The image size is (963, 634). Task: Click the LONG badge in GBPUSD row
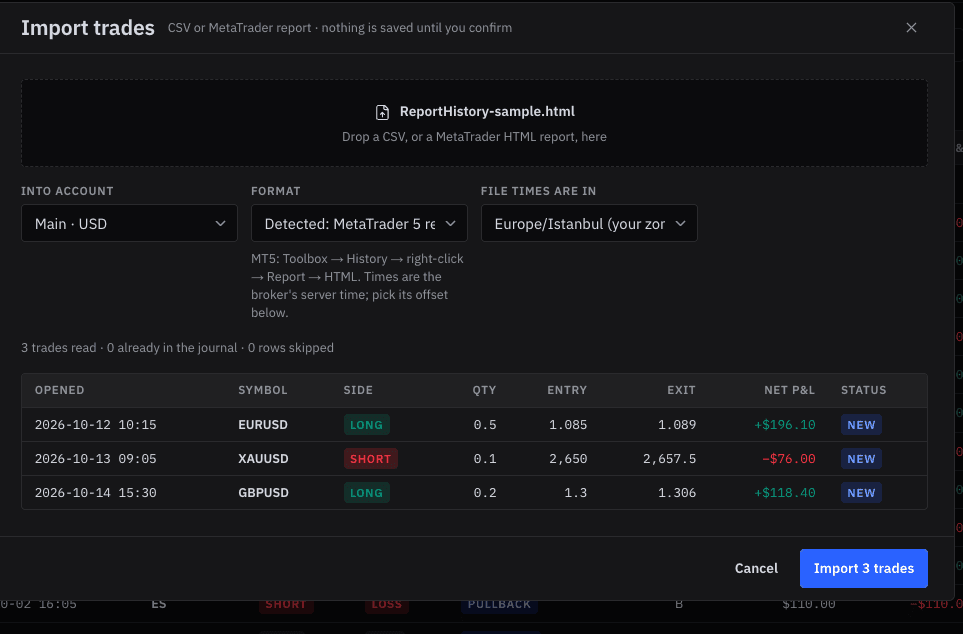click(x=367, y=493)
